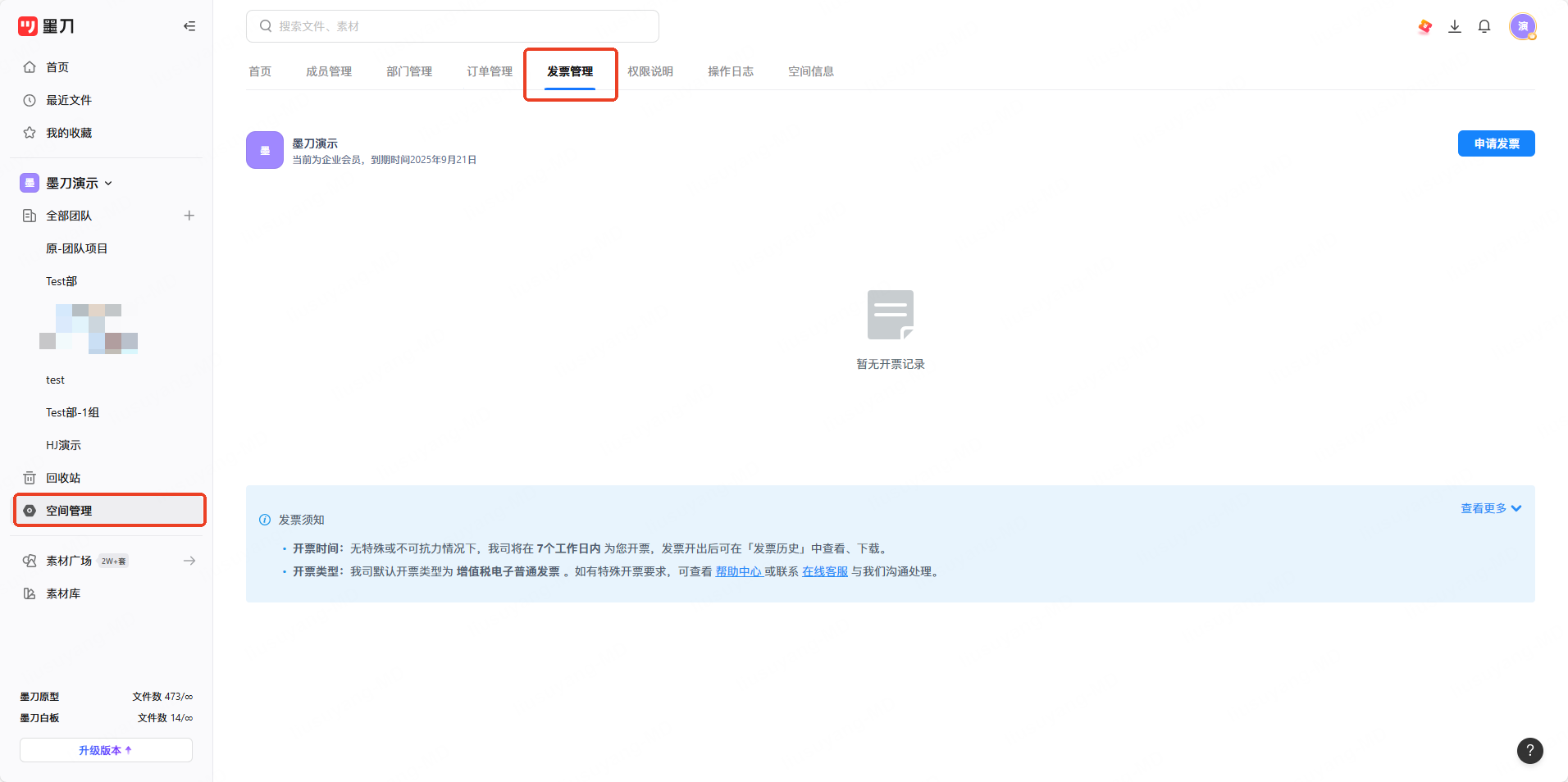Switch to the 成员管理 tab
This screenshot has width=1568, height=782.
click(x=329, y=71)
